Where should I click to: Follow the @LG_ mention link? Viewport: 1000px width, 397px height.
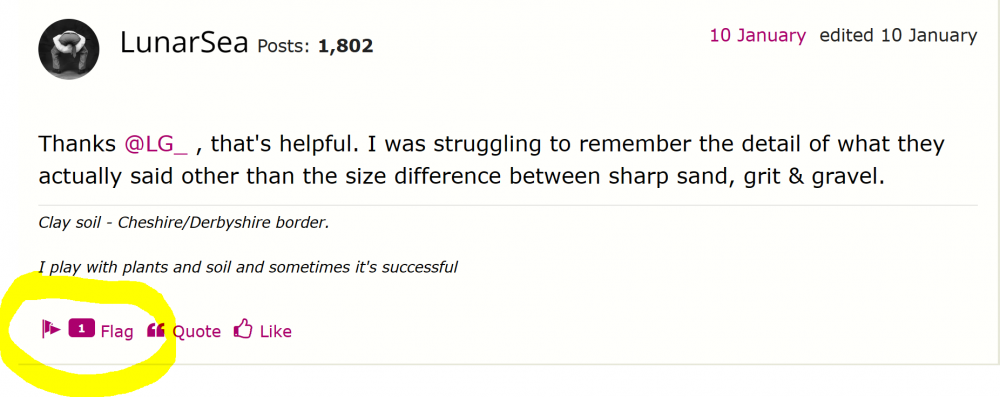156,144
